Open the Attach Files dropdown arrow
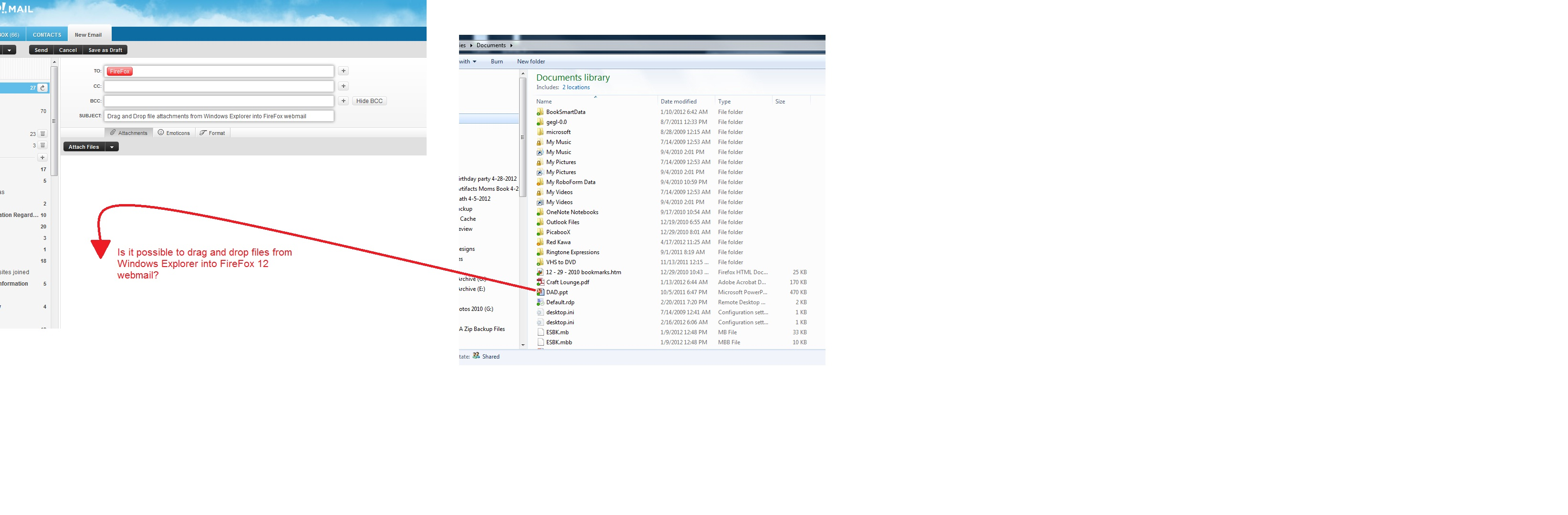 (x=112, y=147)
